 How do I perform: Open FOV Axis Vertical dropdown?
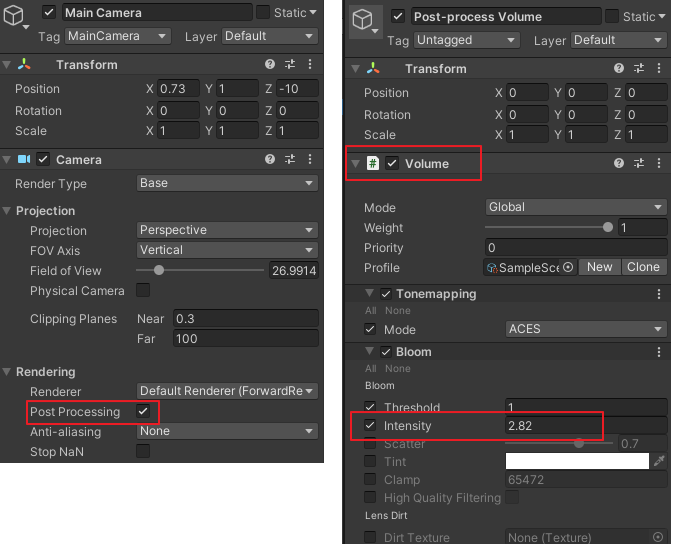227,250
